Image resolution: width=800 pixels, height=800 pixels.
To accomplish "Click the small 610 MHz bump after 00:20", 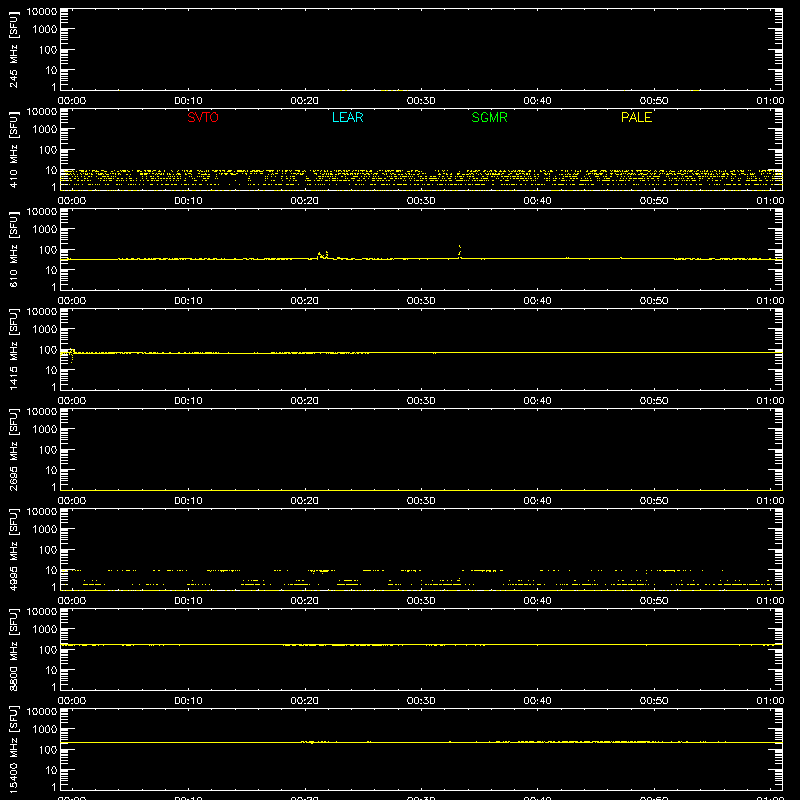I will click(x=322, y=255).
